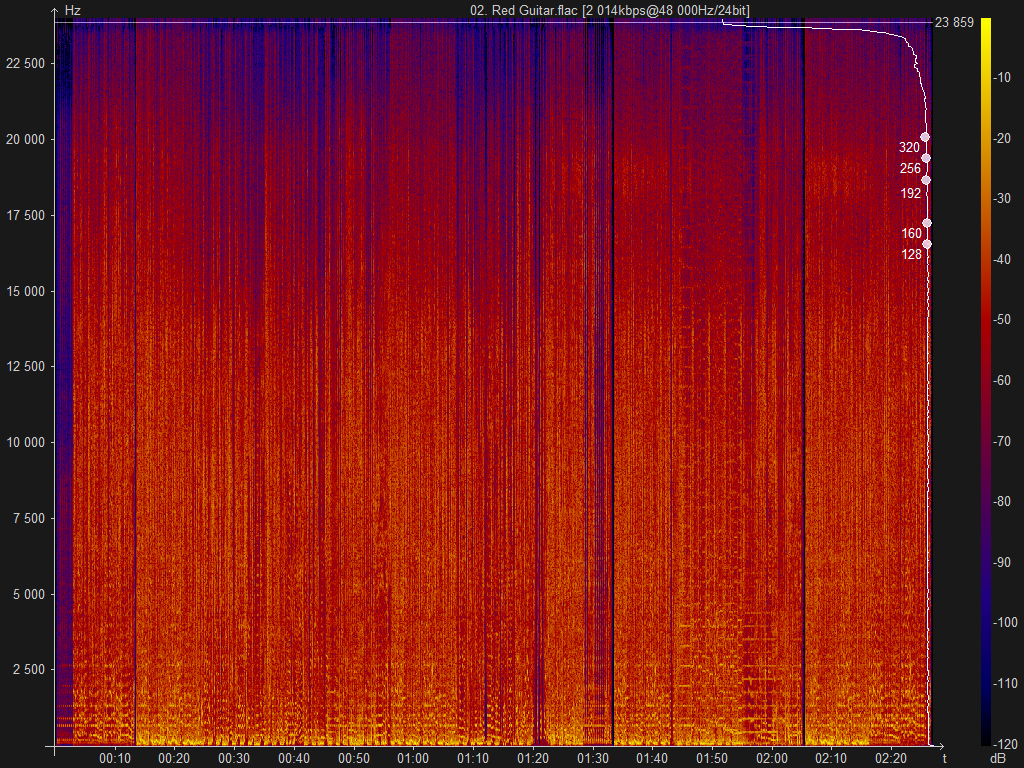
Task: Click the 00:20 time axis label
Action: 174,759
